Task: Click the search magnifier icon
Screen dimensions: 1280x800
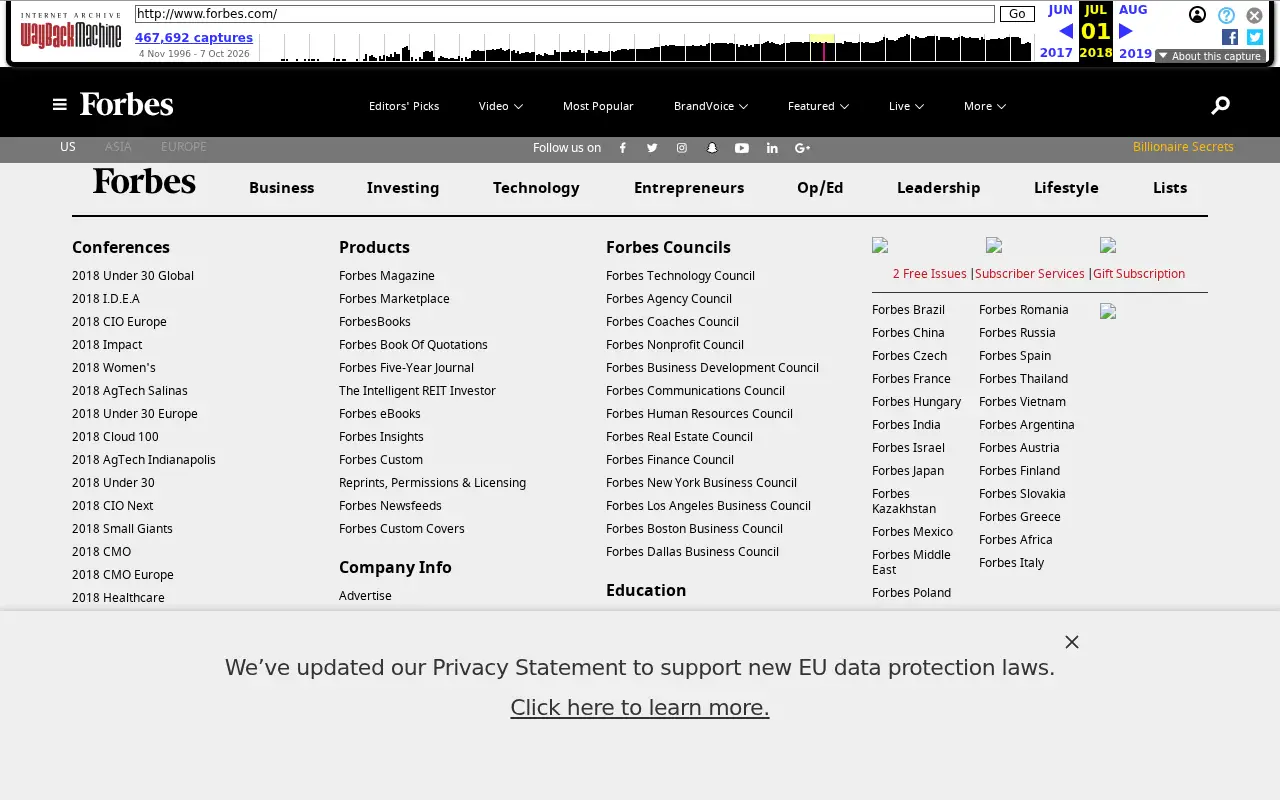Action: (x=1220, y=105)
